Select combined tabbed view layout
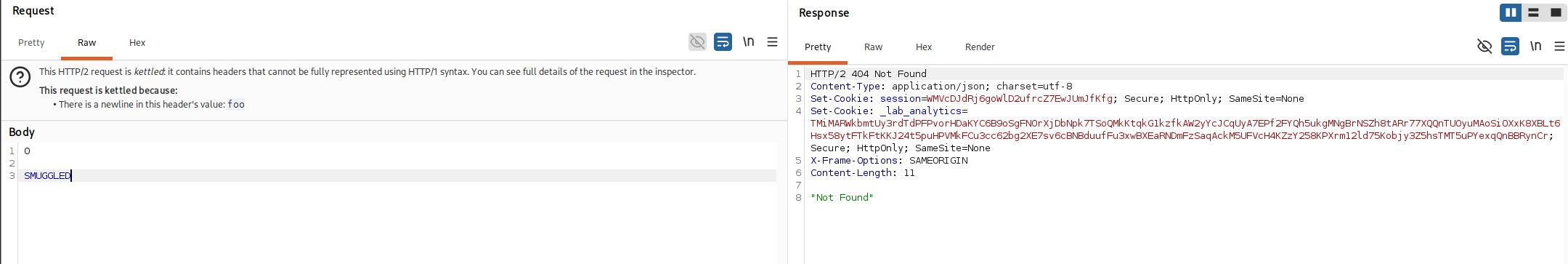 1556,12
